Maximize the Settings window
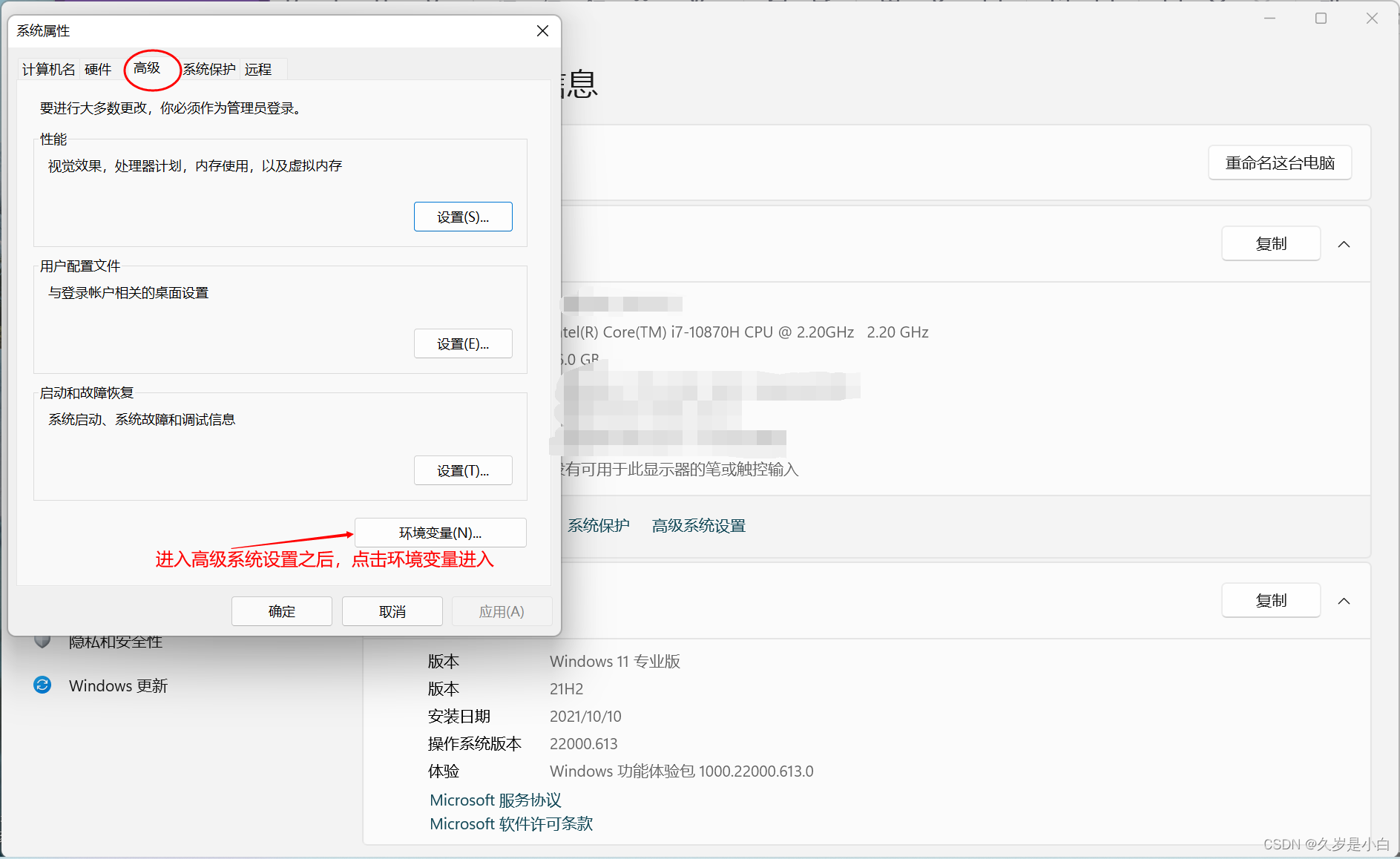1400x859 pixels. pyautogui.click(x=1321, y=19)
